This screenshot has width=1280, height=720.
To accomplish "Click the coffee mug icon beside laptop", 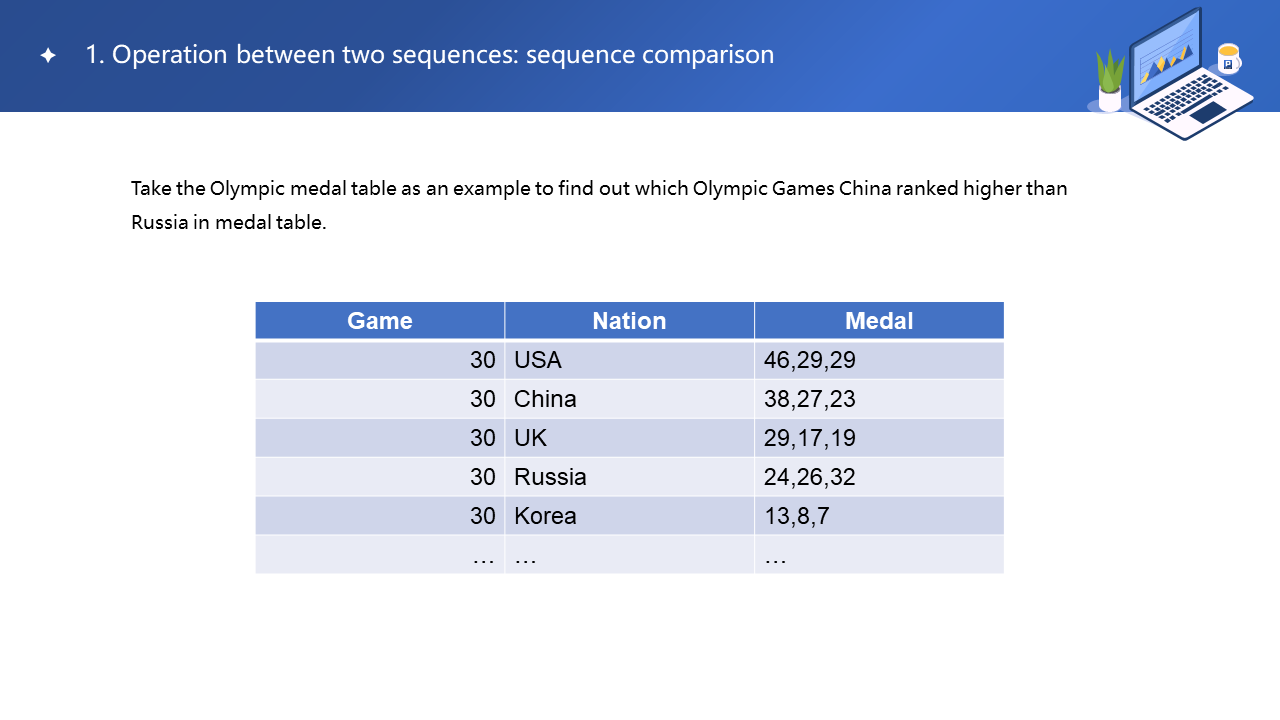I will [x=1228, y=58].
